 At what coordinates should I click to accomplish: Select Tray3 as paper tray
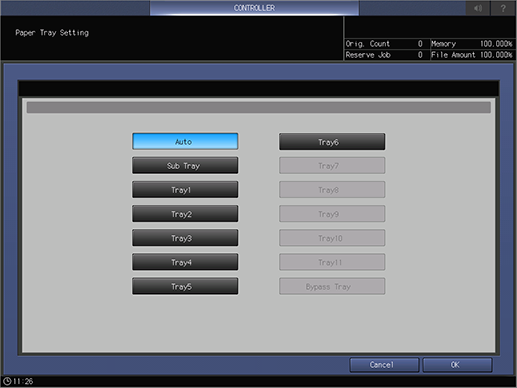pyautogui.click(x=185, y=238)
